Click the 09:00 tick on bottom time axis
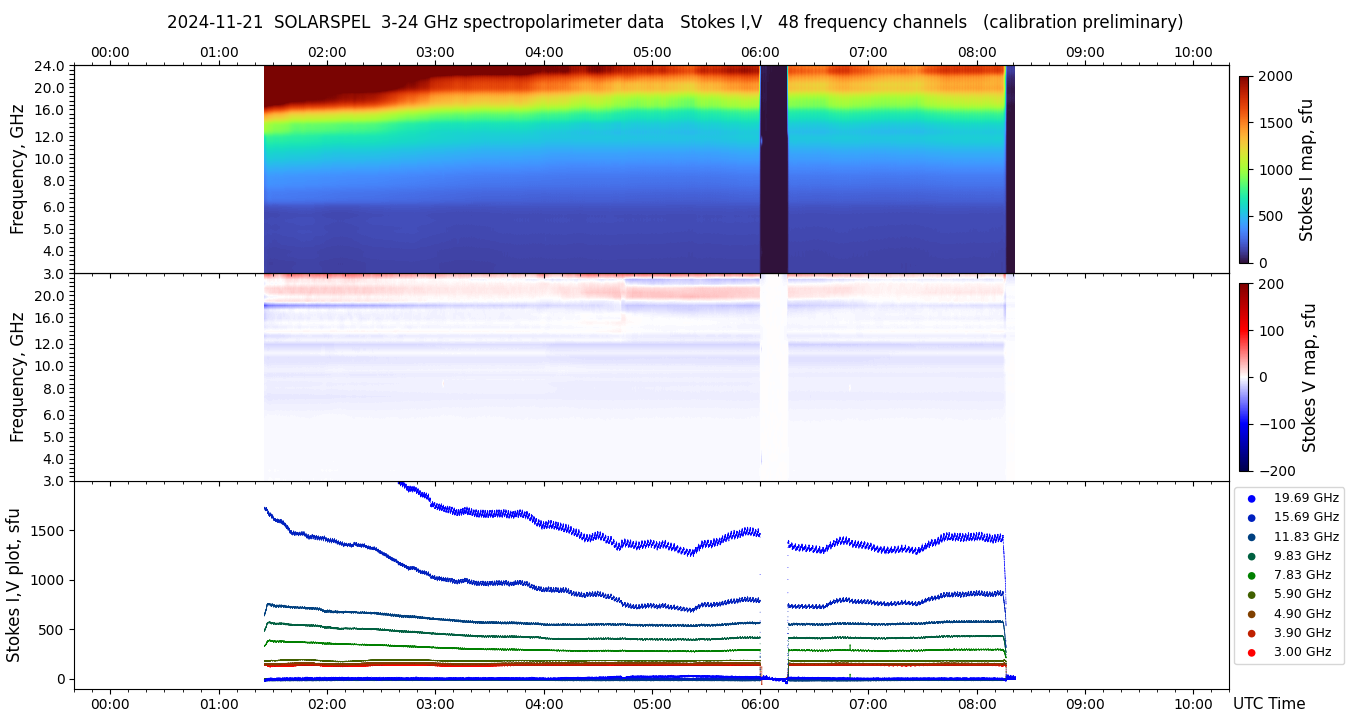 [x=1085, y=703]
